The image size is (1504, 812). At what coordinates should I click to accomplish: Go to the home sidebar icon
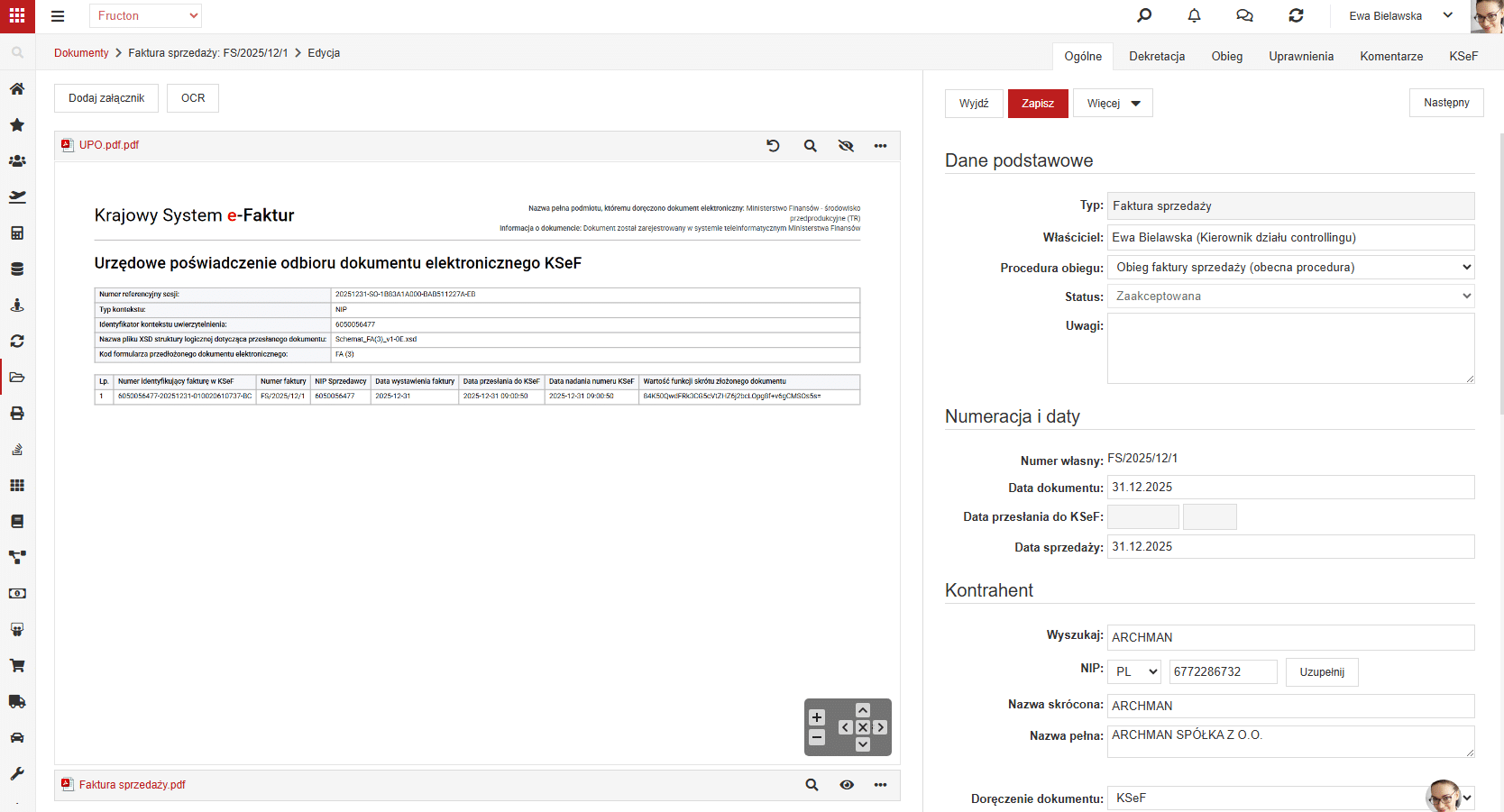click(x=17, y=88)
